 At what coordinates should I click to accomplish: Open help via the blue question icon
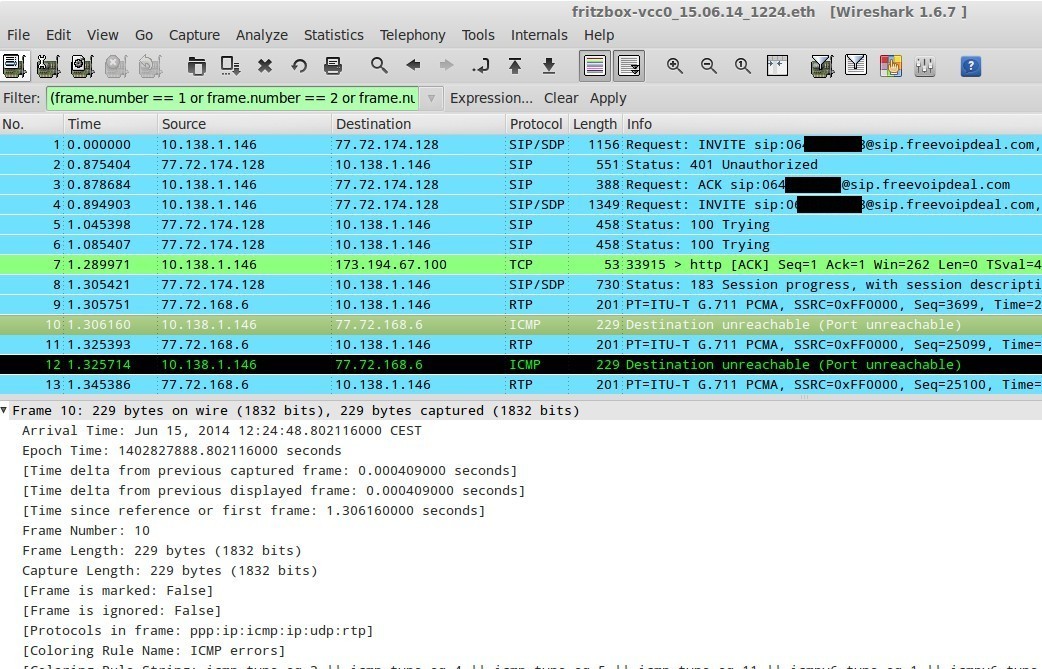970,66
